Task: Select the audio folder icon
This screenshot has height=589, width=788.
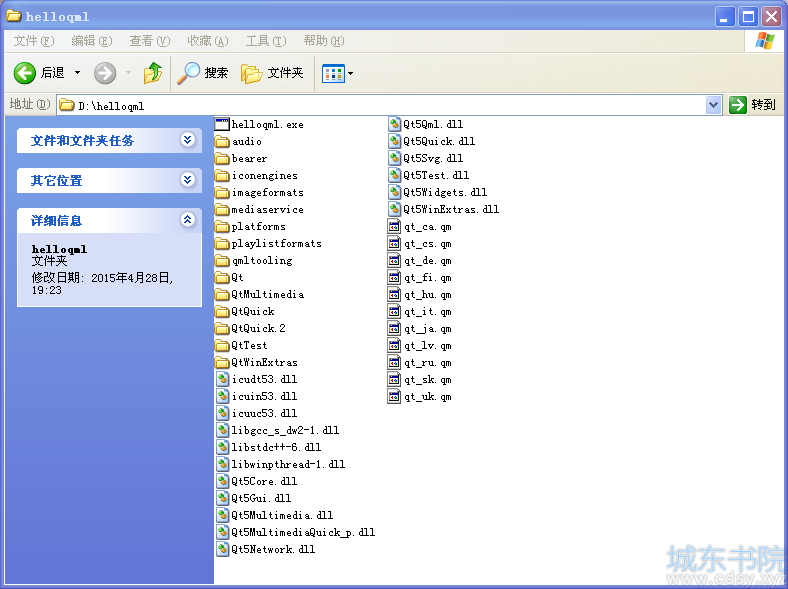Action: (x=222, y=142)
